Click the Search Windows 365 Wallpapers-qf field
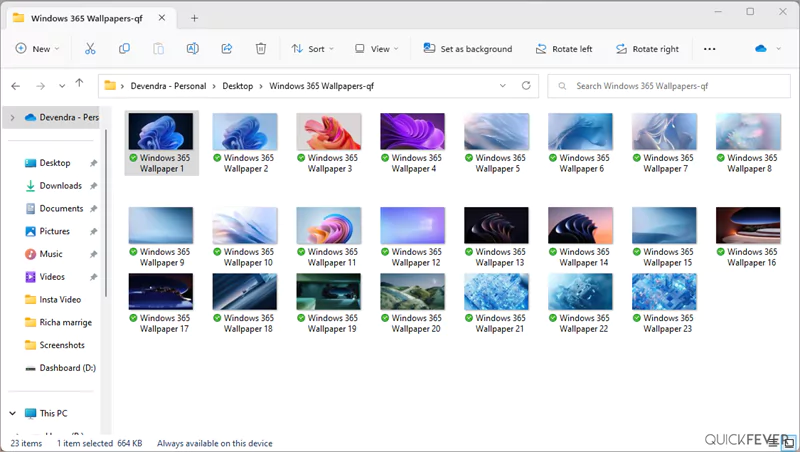Image resolution: width=800 pixels, height=452 pixels. click(x=668, y=86)
